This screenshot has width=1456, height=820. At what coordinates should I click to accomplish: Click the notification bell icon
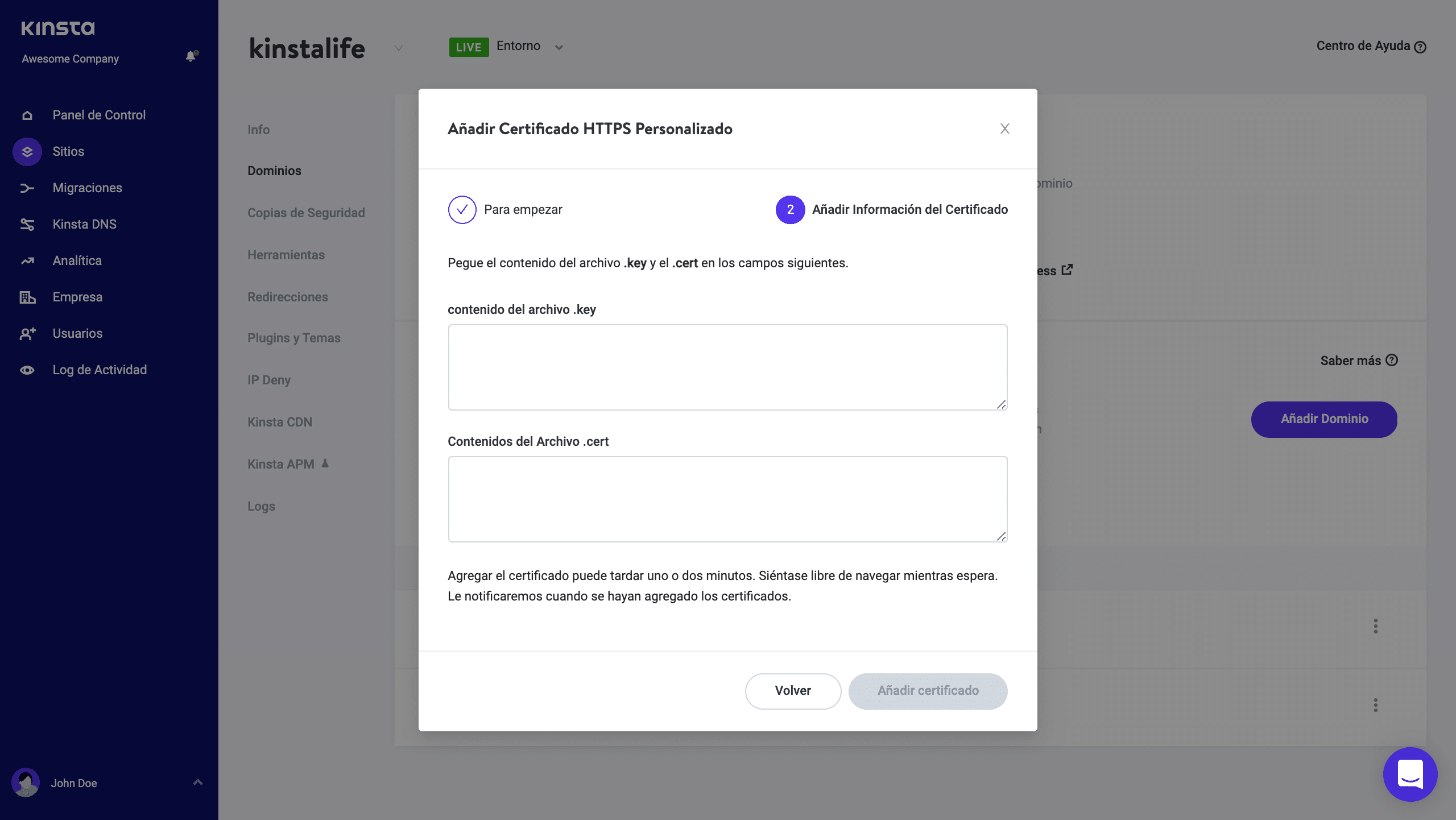click(x=191, y=56)
